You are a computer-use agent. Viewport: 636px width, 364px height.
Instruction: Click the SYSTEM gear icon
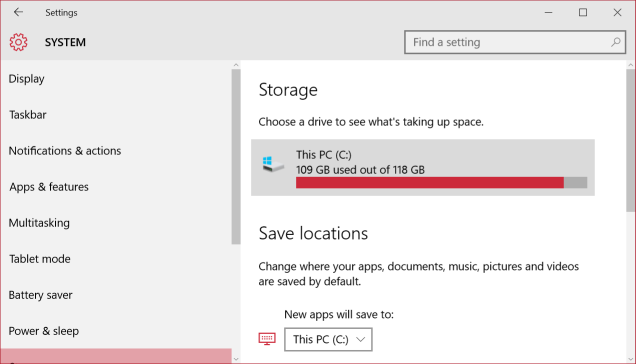click(x=18, y=42)
